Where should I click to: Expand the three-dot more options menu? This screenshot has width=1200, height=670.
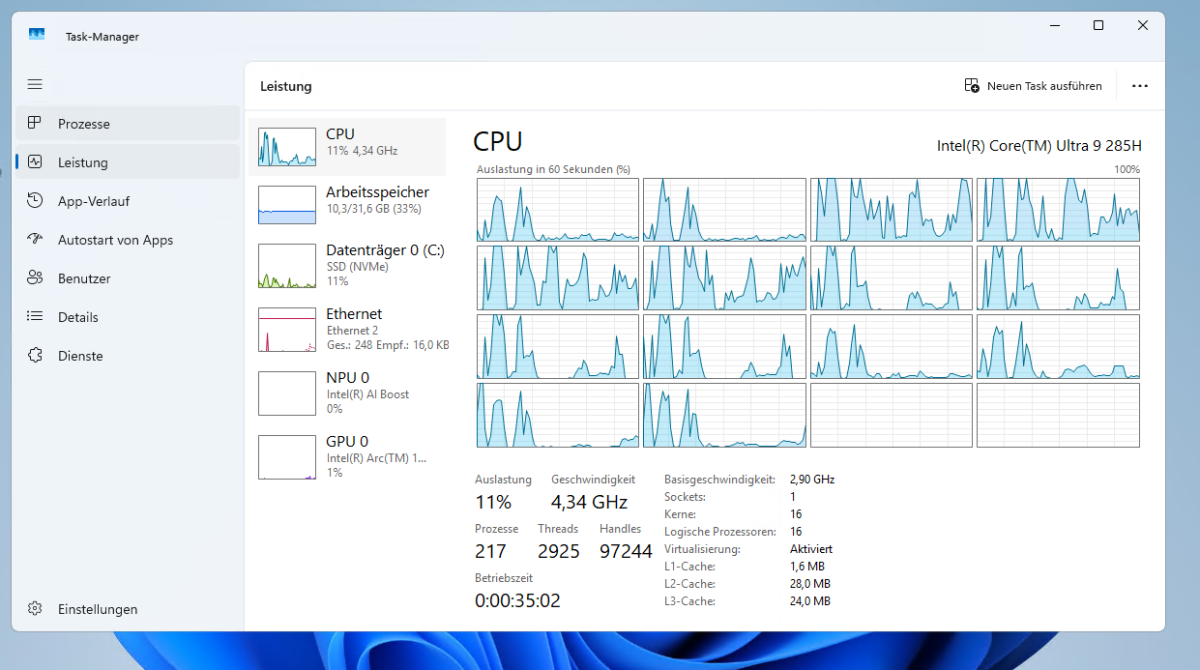(1140, 86)
